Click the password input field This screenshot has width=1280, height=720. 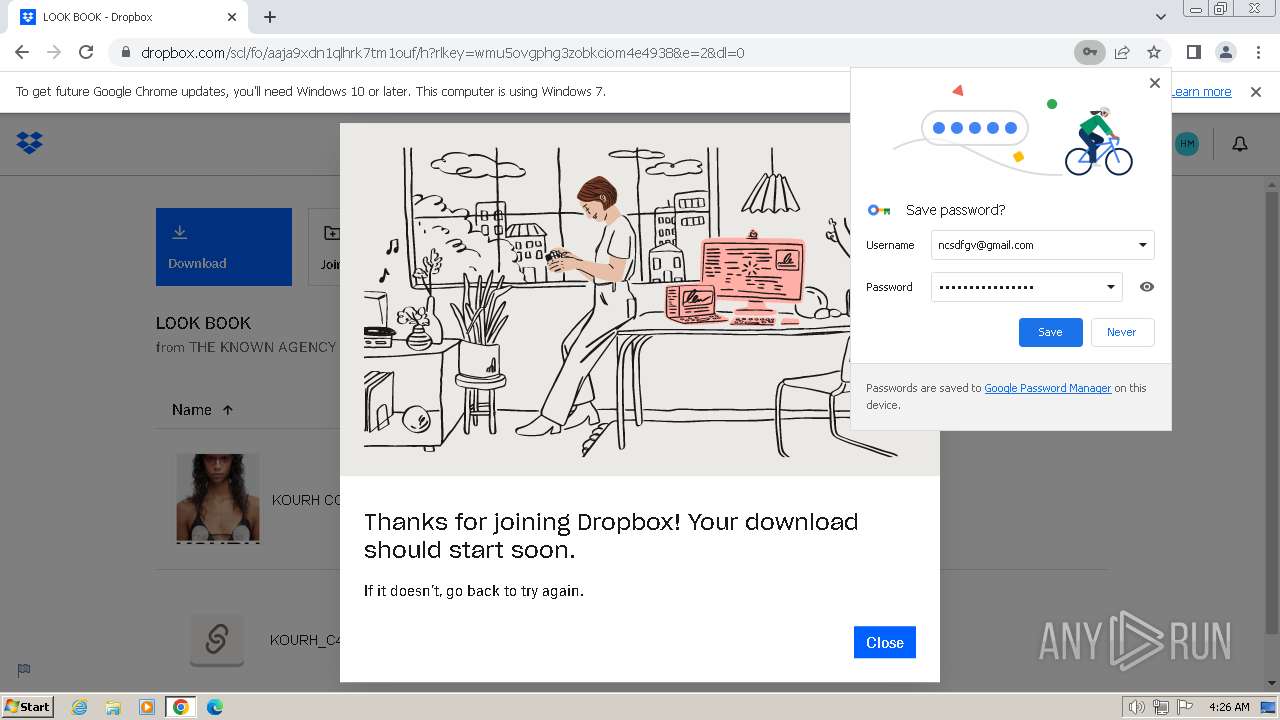point(1026,287)
